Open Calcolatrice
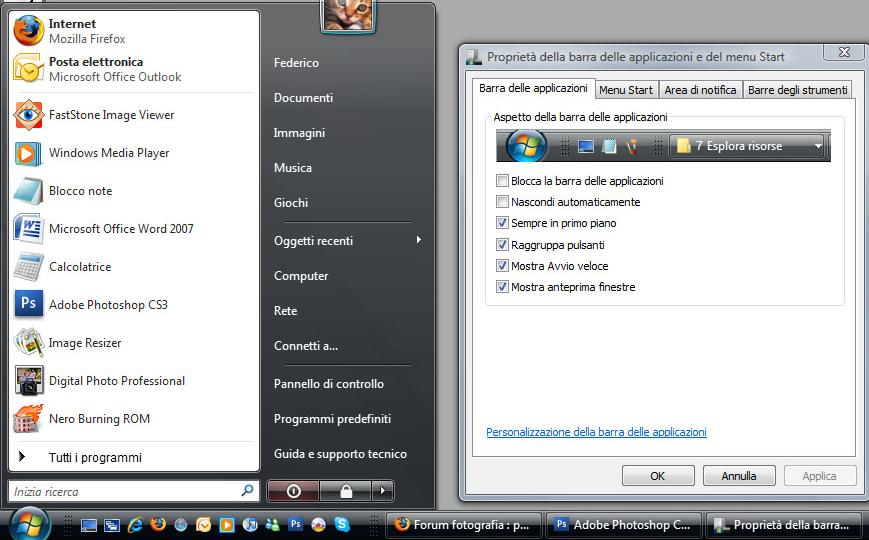Image resolution: width=869 pixels, height=540 pixels. point(134,267)
